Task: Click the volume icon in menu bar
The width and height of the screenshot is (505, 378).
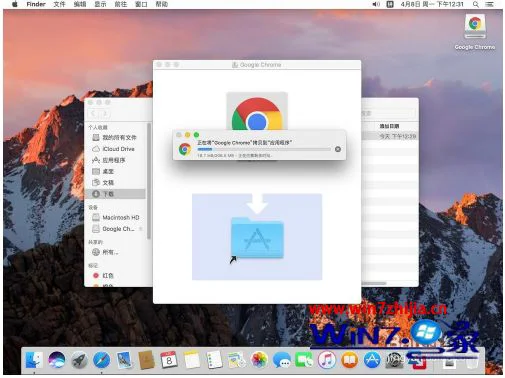Action: (376, 4)
